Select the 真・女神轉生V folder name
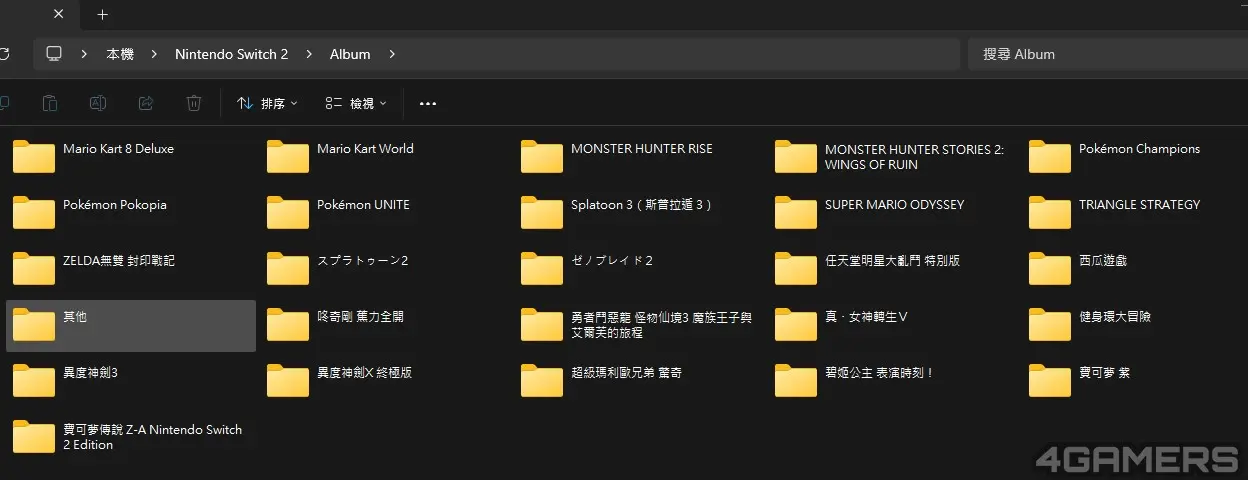This screenshot has height=480, width=1248. (865, 317)
